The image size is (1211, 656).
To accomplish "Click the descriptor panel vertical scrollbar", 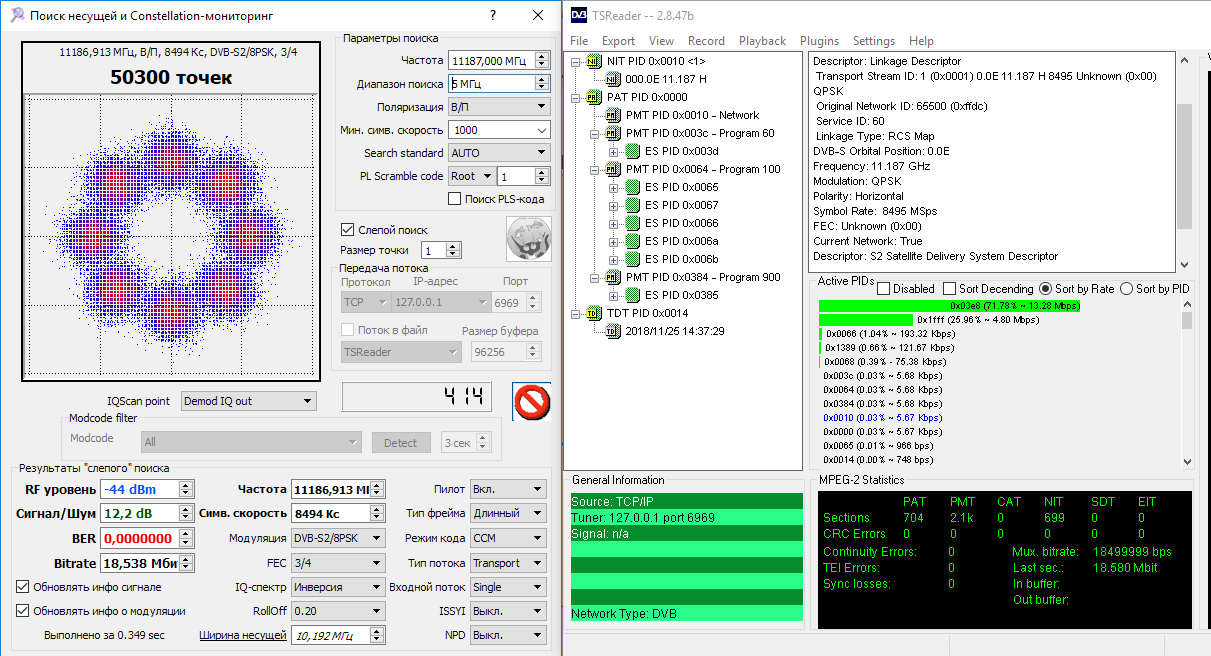I will (1184, 162).
